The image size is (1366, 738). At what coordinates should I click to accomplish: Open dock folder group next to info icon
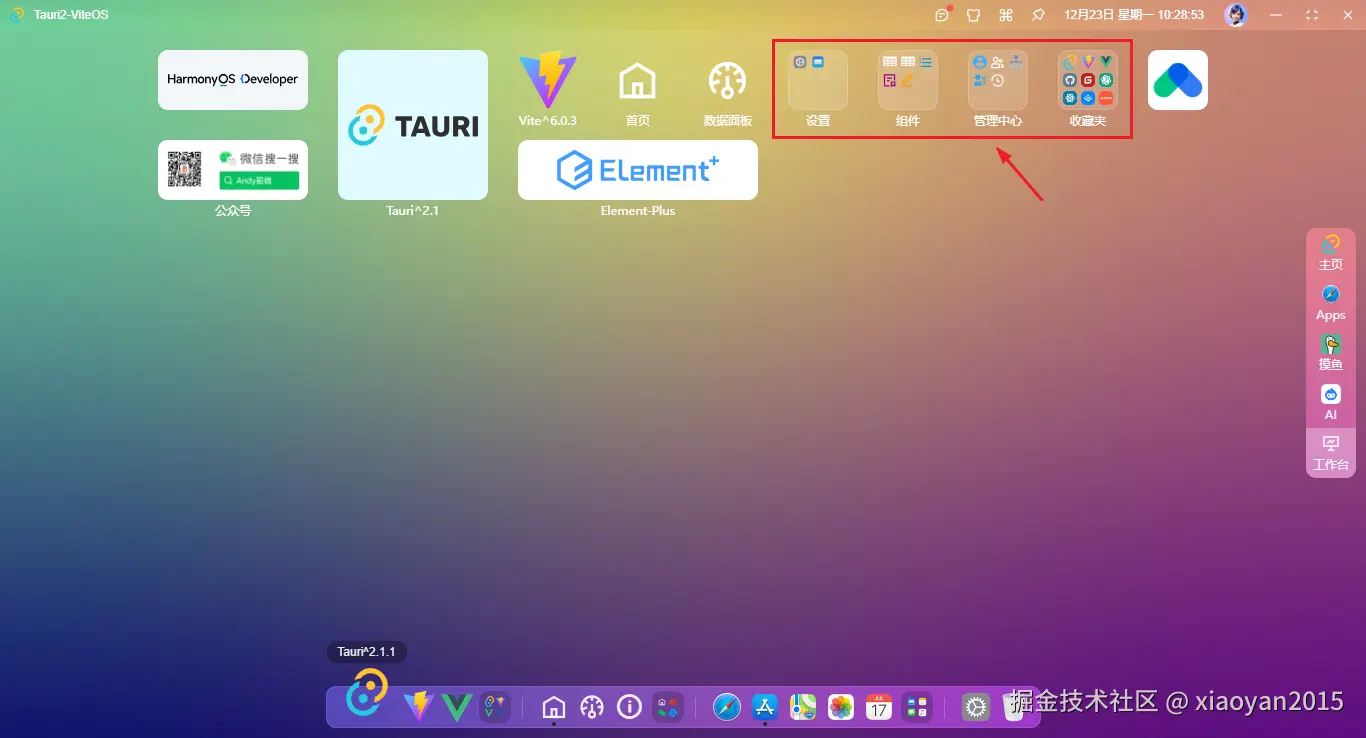[x=668, y=707]
